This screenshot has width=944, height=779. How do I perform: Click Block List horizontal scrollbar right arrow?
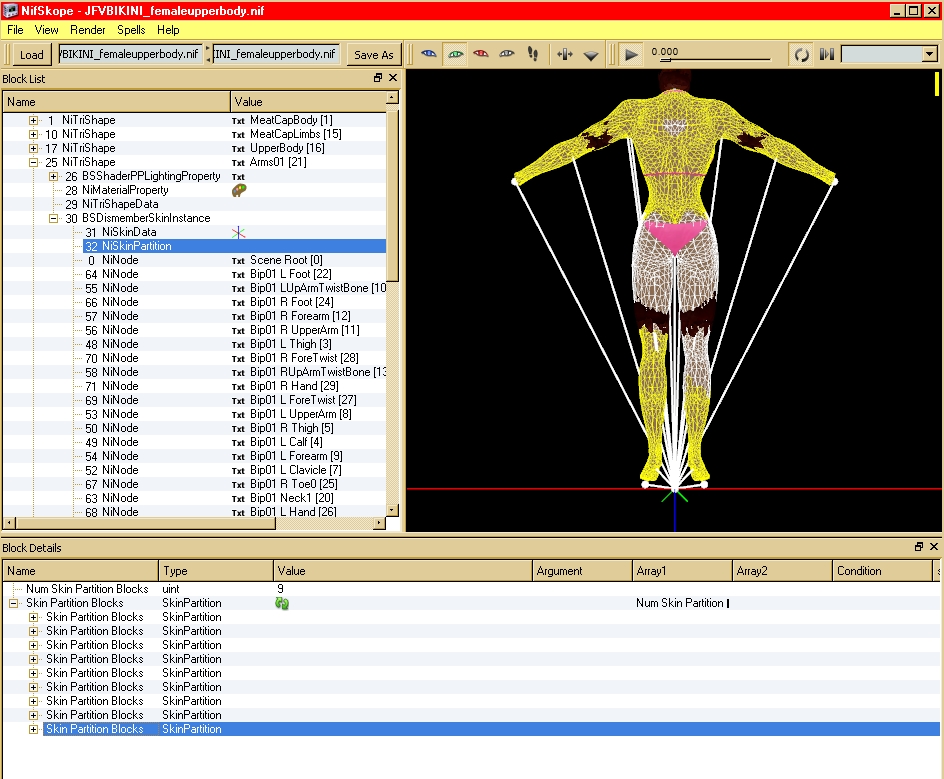coord(379,523)
